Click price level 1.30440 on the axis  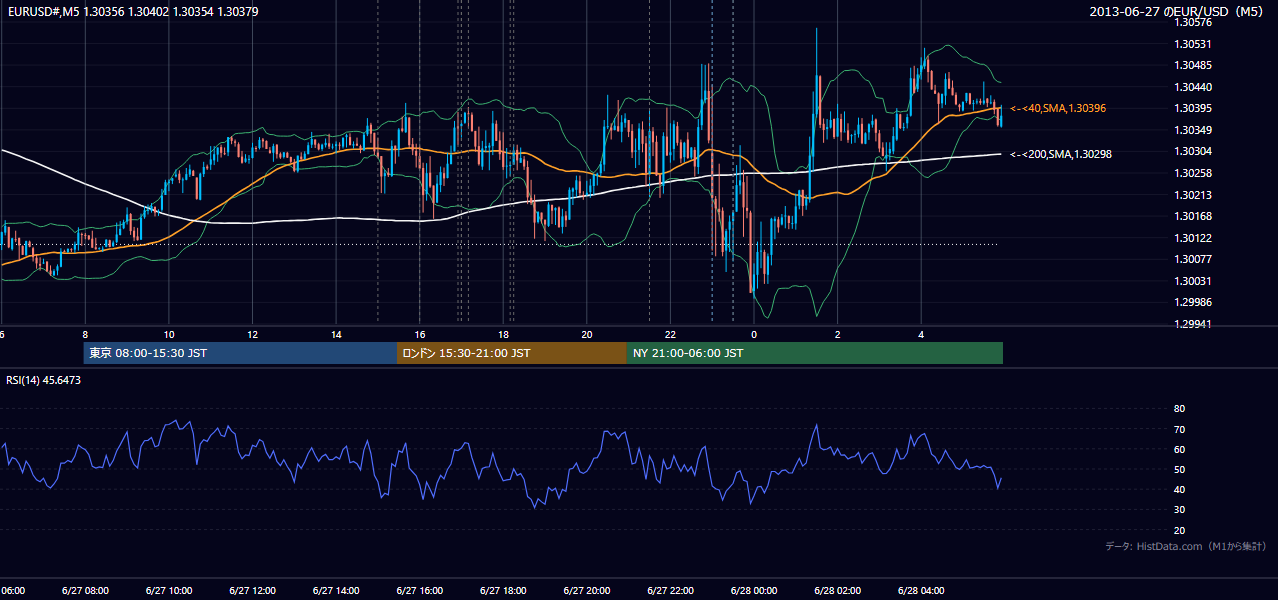1193,87
